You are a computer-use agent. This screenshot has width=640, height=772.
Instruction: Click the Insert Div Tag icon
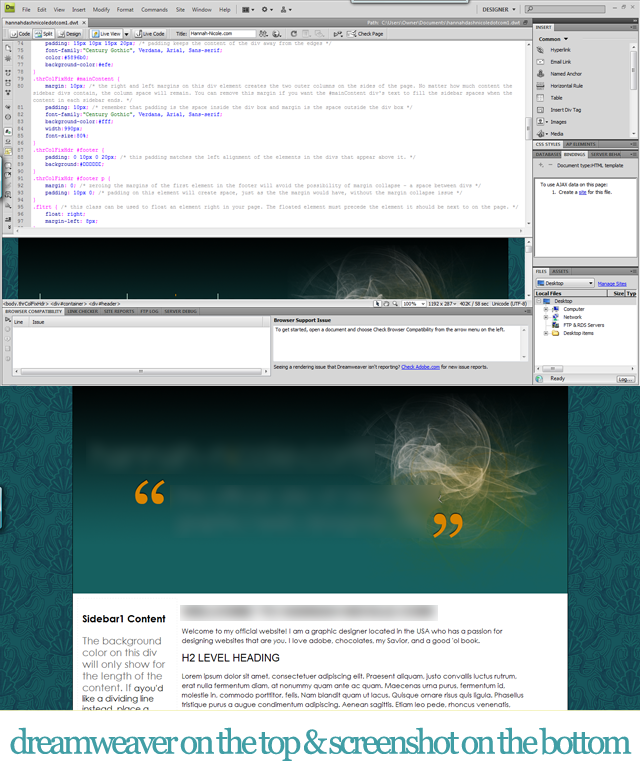click(x=541, y=110)
